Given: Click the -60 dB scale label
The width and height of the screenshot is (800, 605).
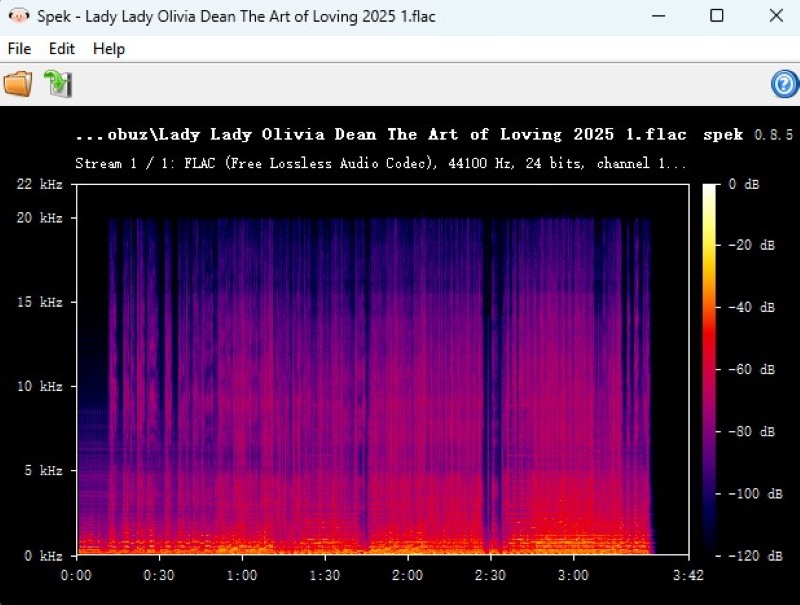Looking at the screenshot, I should [752, 369].
